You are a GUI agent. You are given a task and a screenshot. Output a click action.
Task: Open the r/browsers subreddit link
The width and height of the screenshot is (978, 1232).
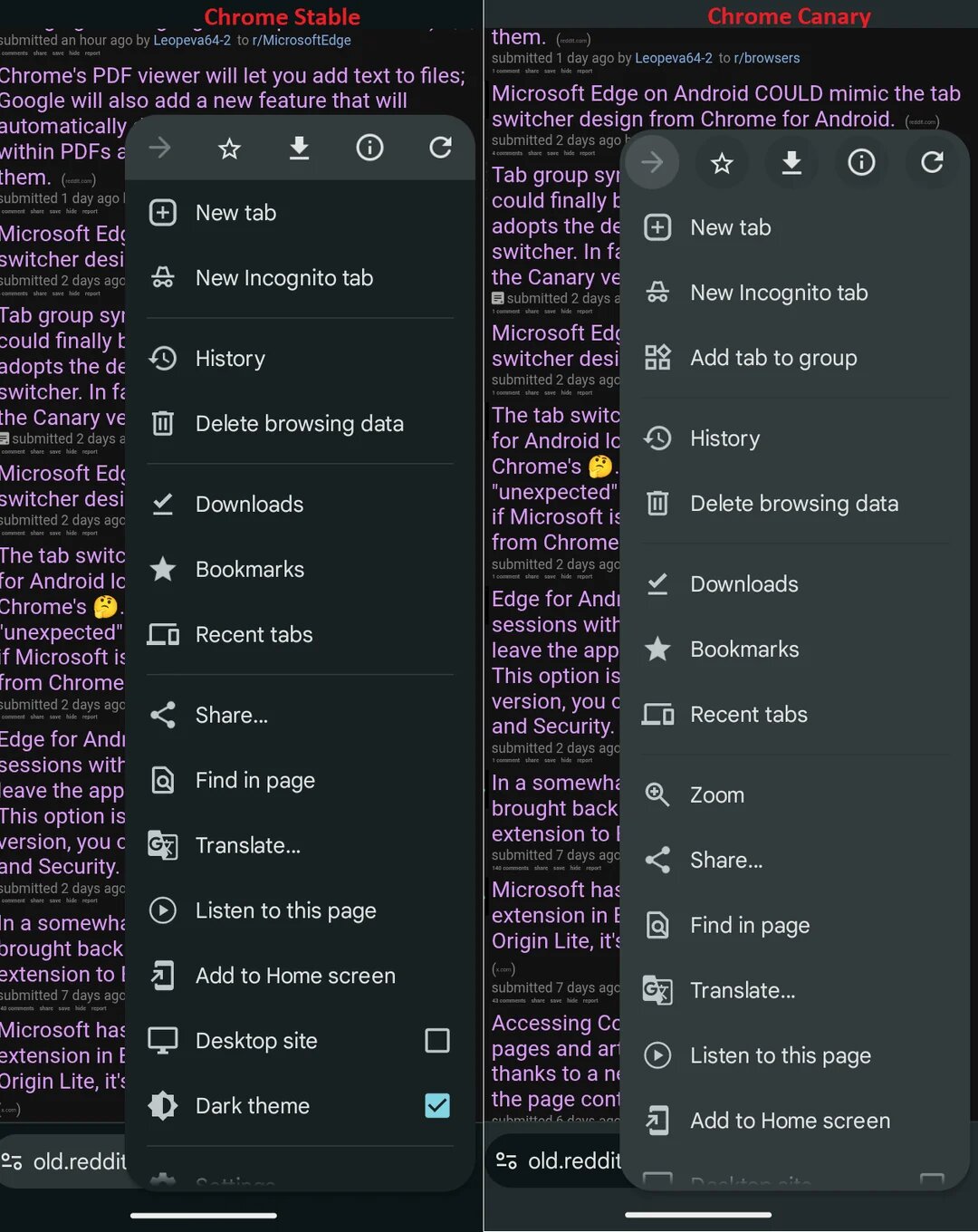click(x=767, y=58)
